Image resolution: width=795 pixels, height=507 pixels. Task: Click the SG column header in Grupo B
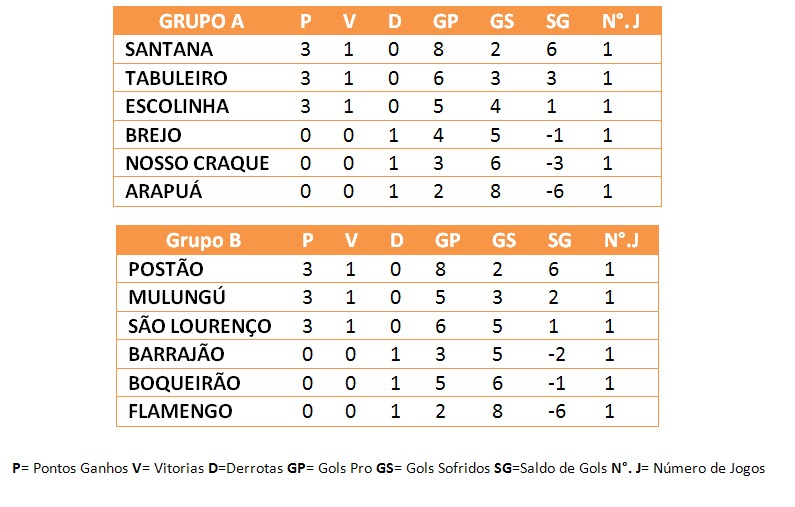(559, 240)
